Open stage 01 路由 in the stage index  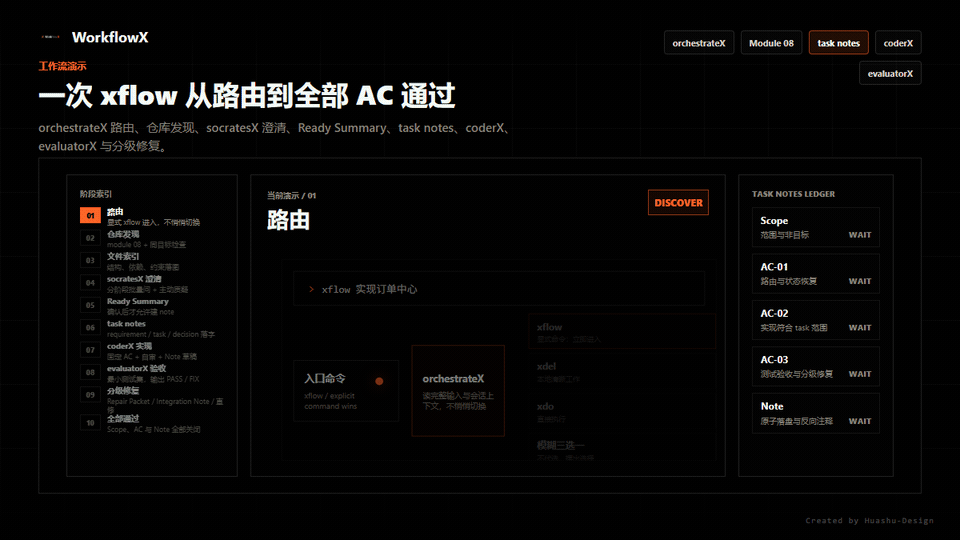click(152, 216)
